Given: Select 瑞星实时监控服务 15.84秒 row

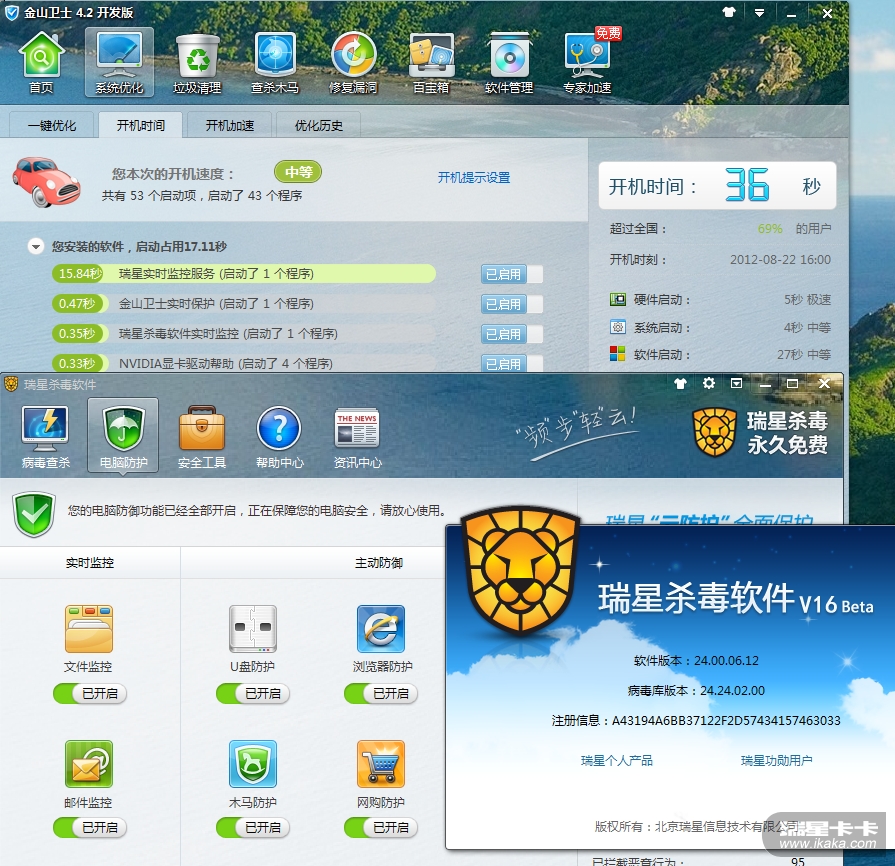Looking at the screenshot, I should (x=244, y=273).
